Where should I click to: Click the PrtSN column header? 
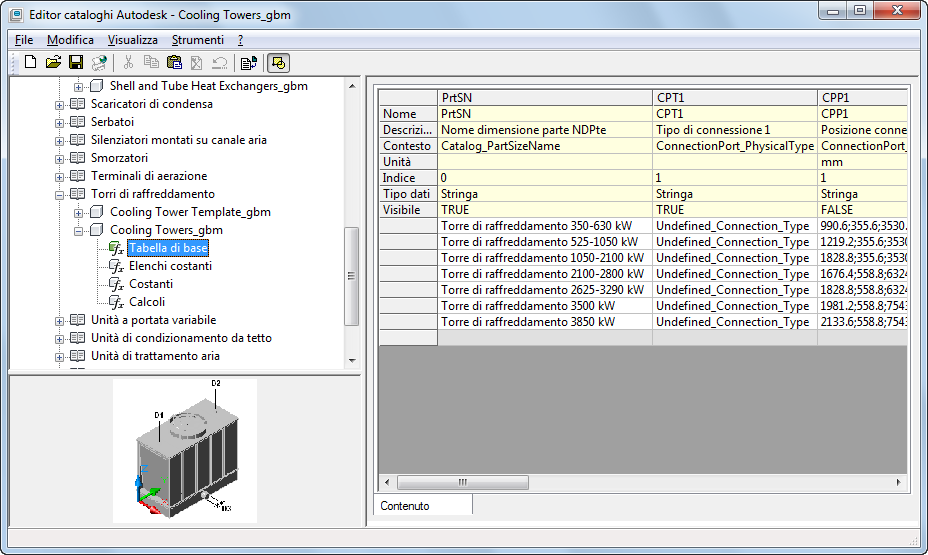tap(544, 98)
